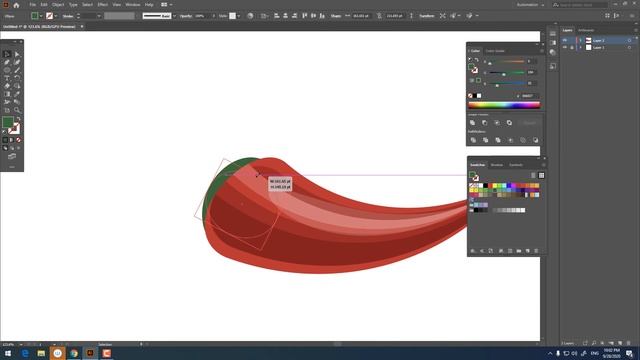Open the Type menu
The width and height of the screenshot is (640, 360).
click(x=73, y=5)
